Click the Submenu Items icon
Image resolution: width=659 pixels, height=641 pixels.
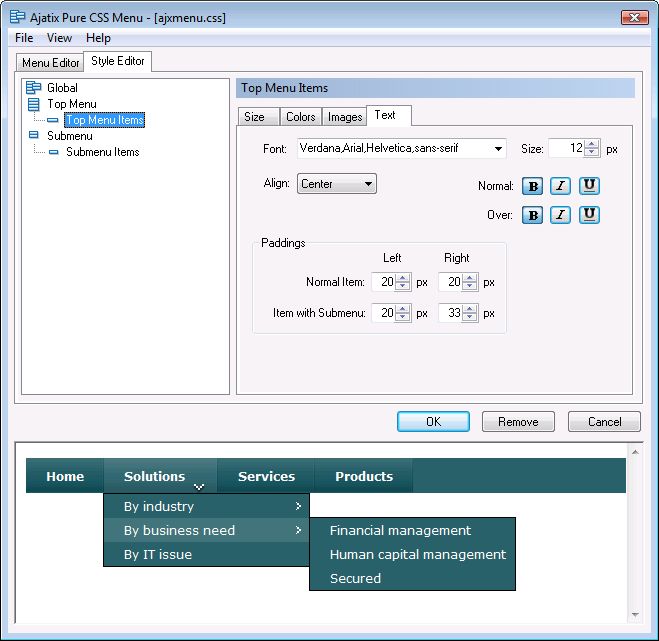pyautogui.click(x=54, y=152)
